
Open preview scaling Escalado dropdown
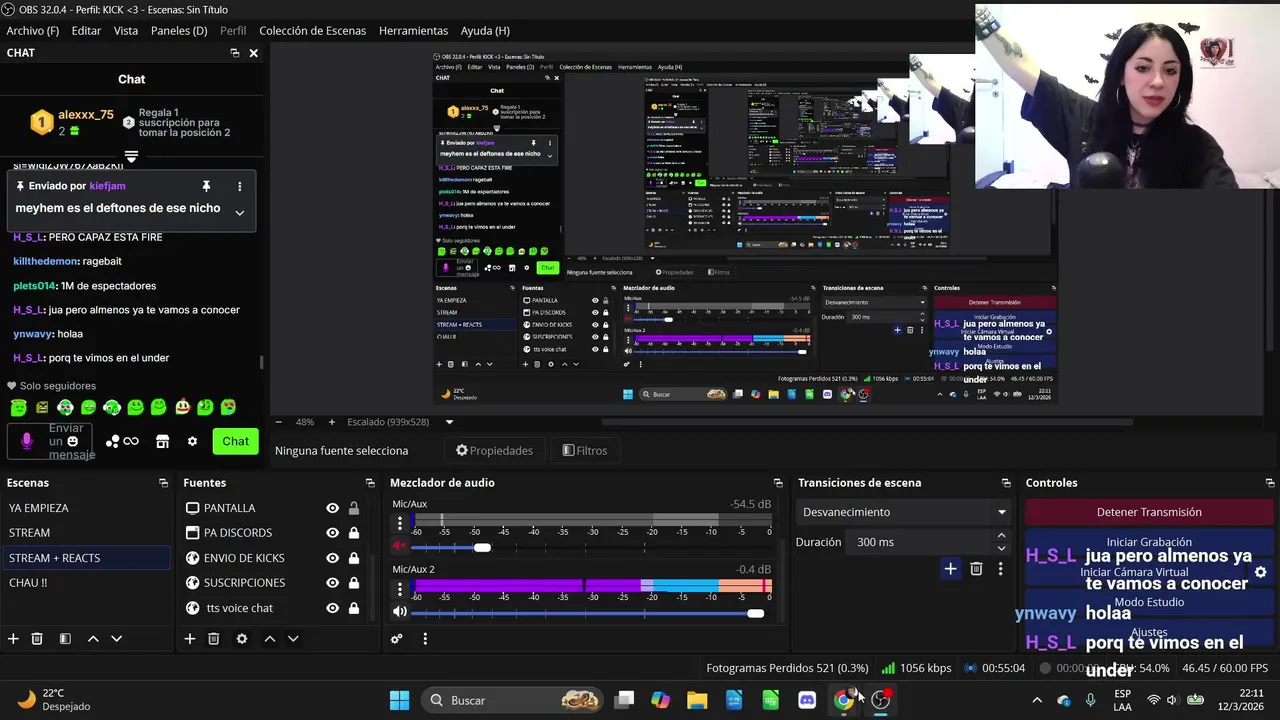click(x=400, y=422)
